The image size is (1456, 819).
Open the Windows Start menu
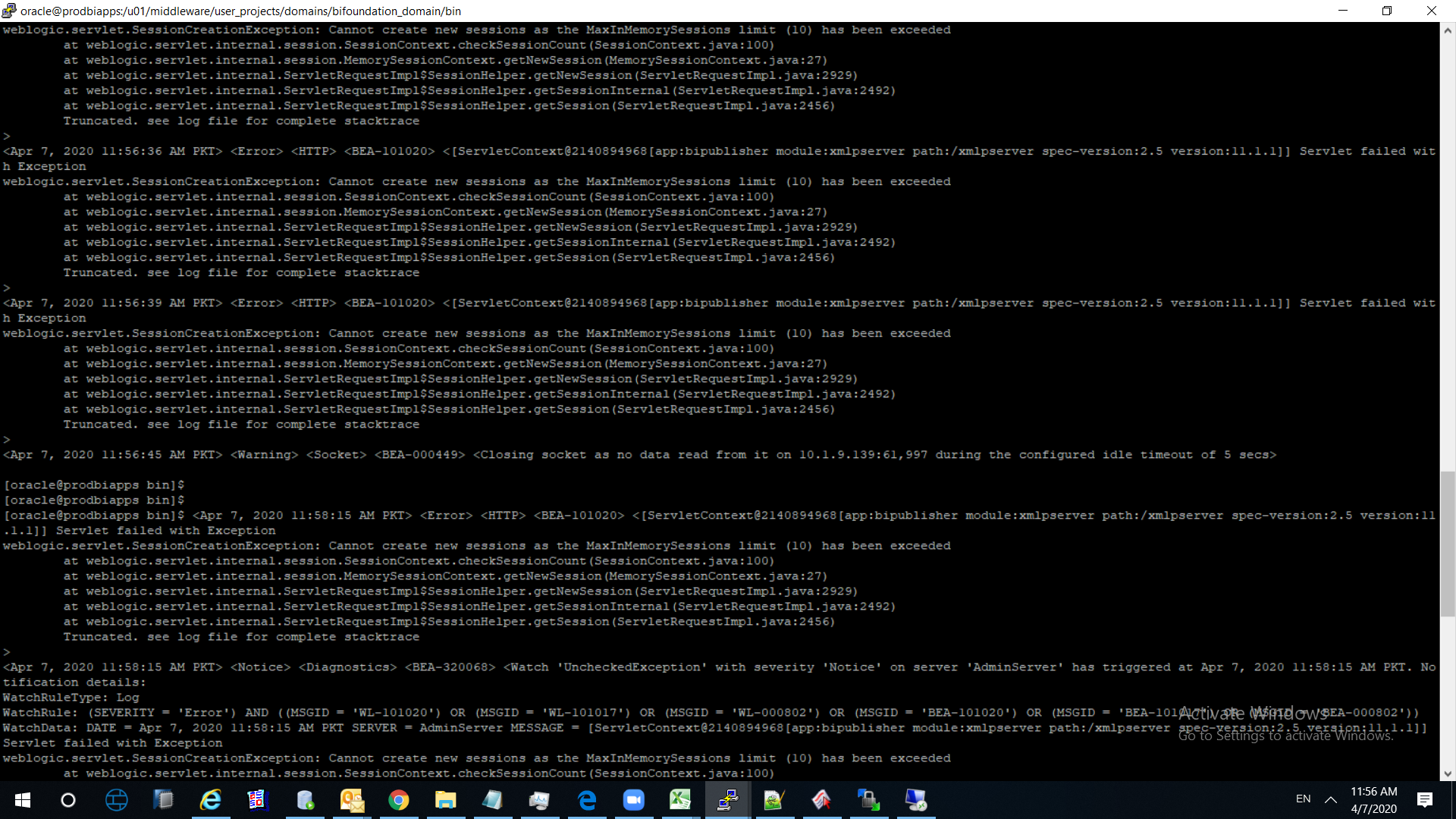[23, 800]
